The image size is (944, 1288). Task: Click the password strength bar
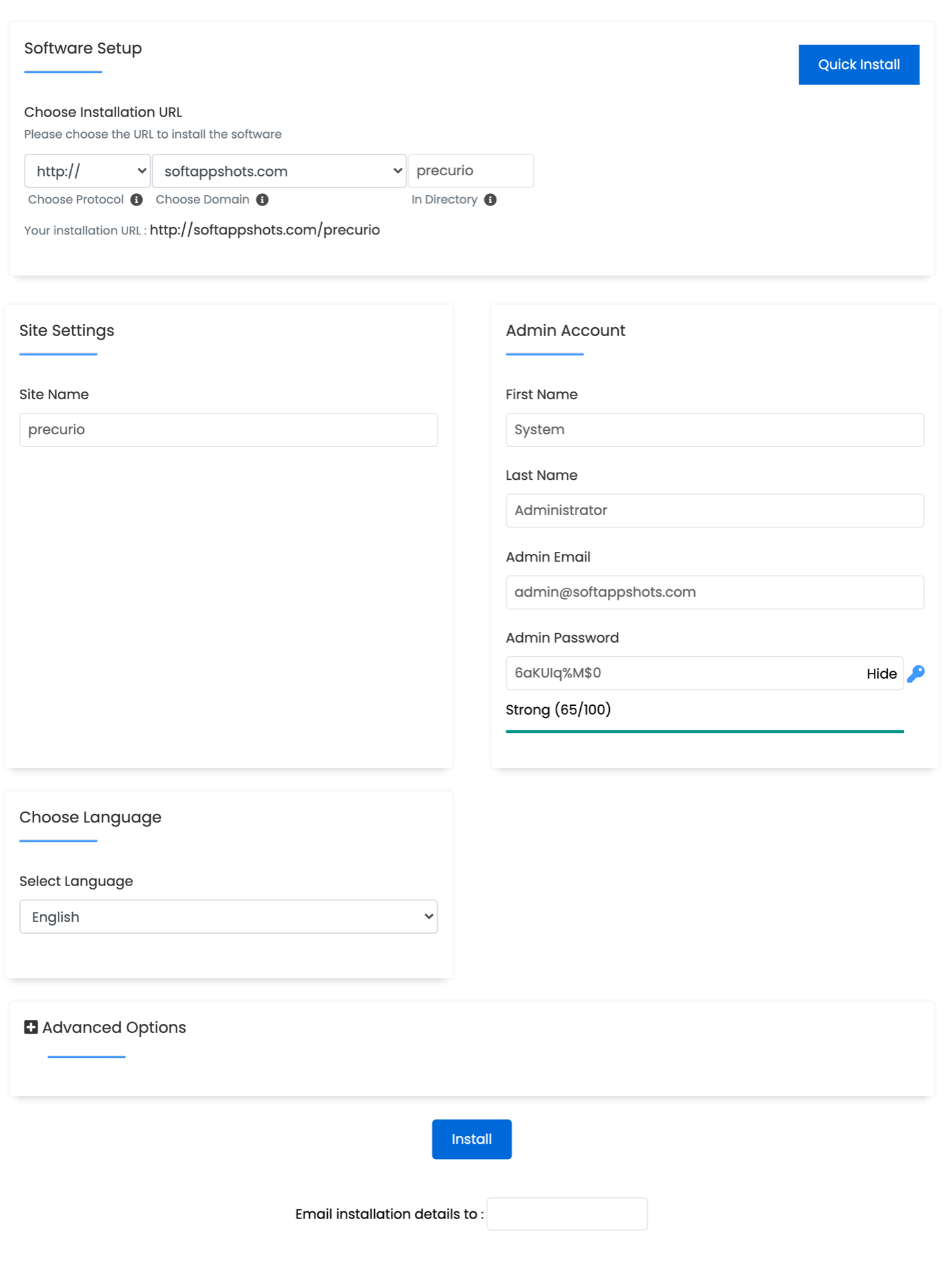(x=705, y=732)
